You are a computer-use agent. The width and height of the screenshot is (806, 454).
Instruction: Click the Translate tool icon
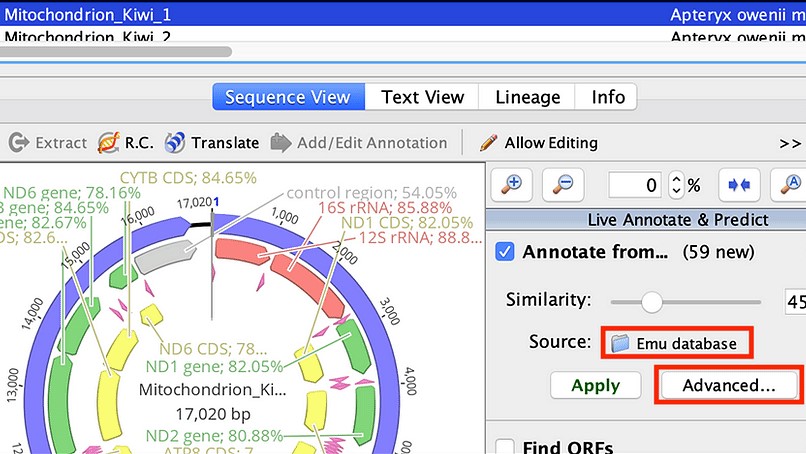tap(175, 143)
